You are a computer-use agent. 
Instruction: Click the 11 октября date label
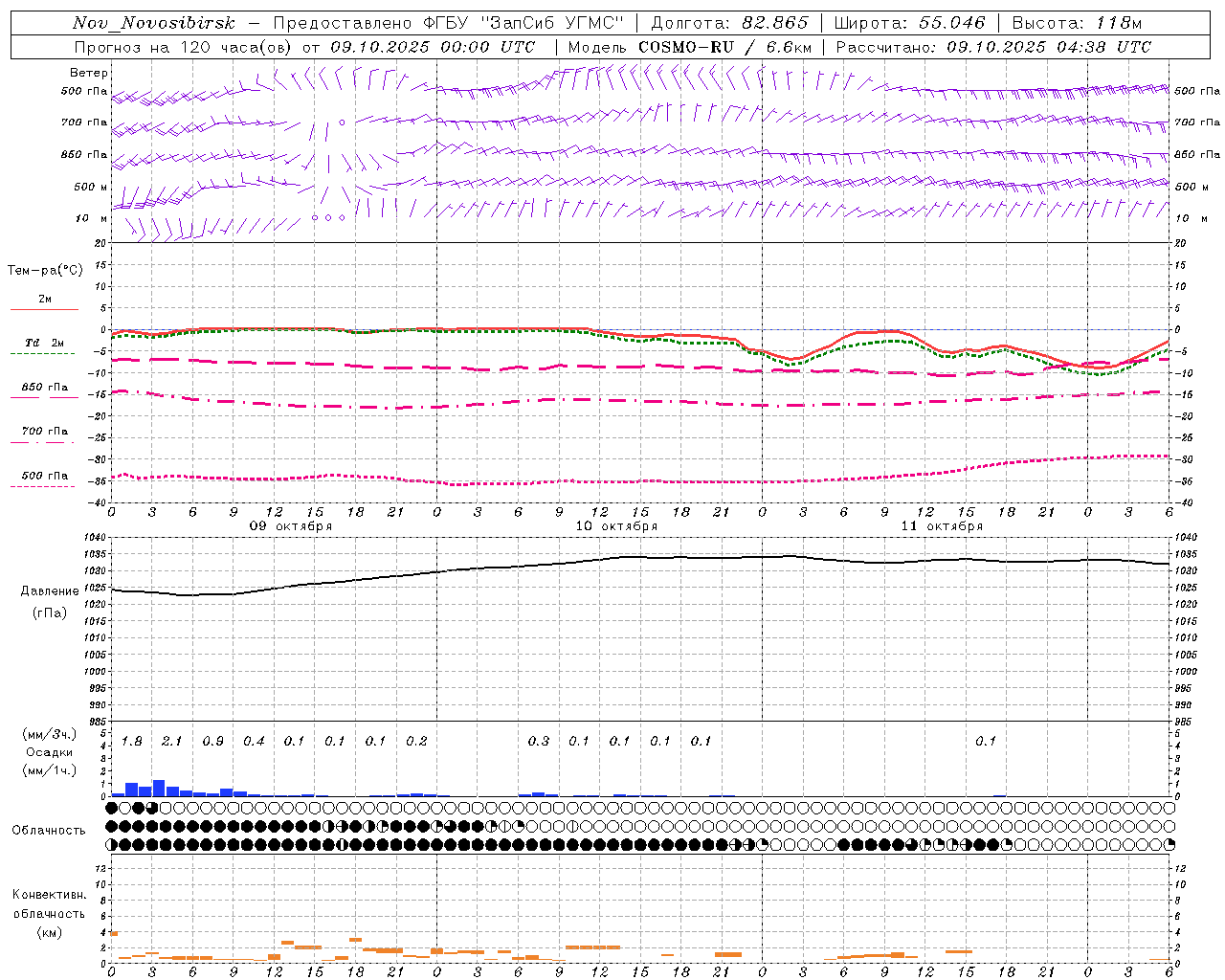[x=942, y=526]
